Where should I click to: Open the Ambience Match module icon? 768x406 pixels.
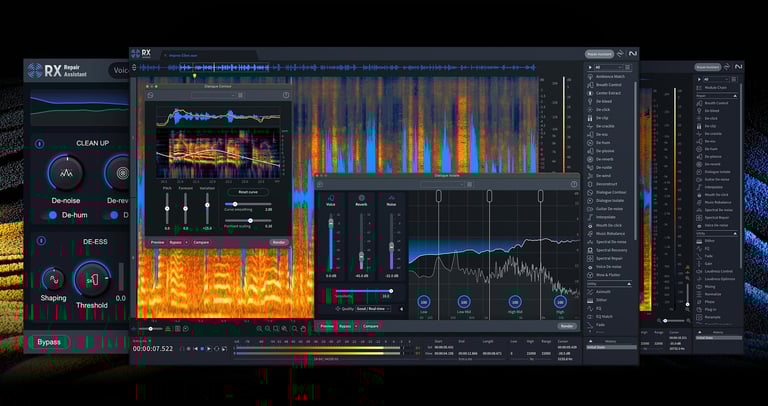click(591, 76)
